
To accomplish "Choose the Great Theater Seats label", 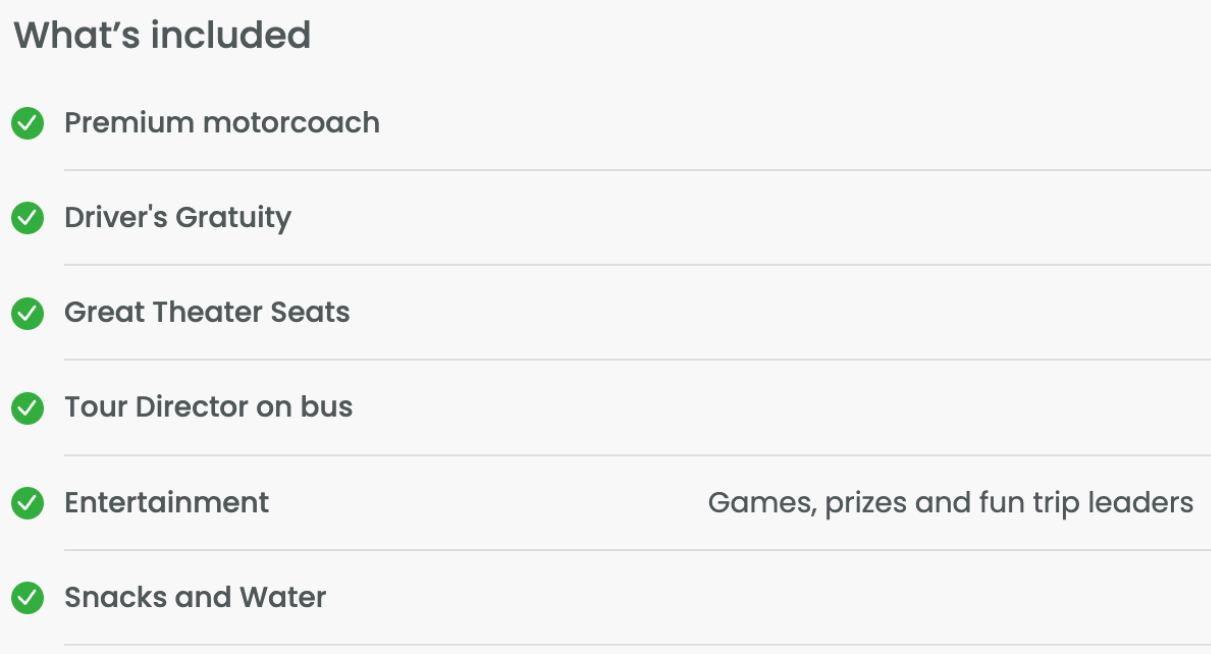I will pyautogui.click(x=207, y=312).
